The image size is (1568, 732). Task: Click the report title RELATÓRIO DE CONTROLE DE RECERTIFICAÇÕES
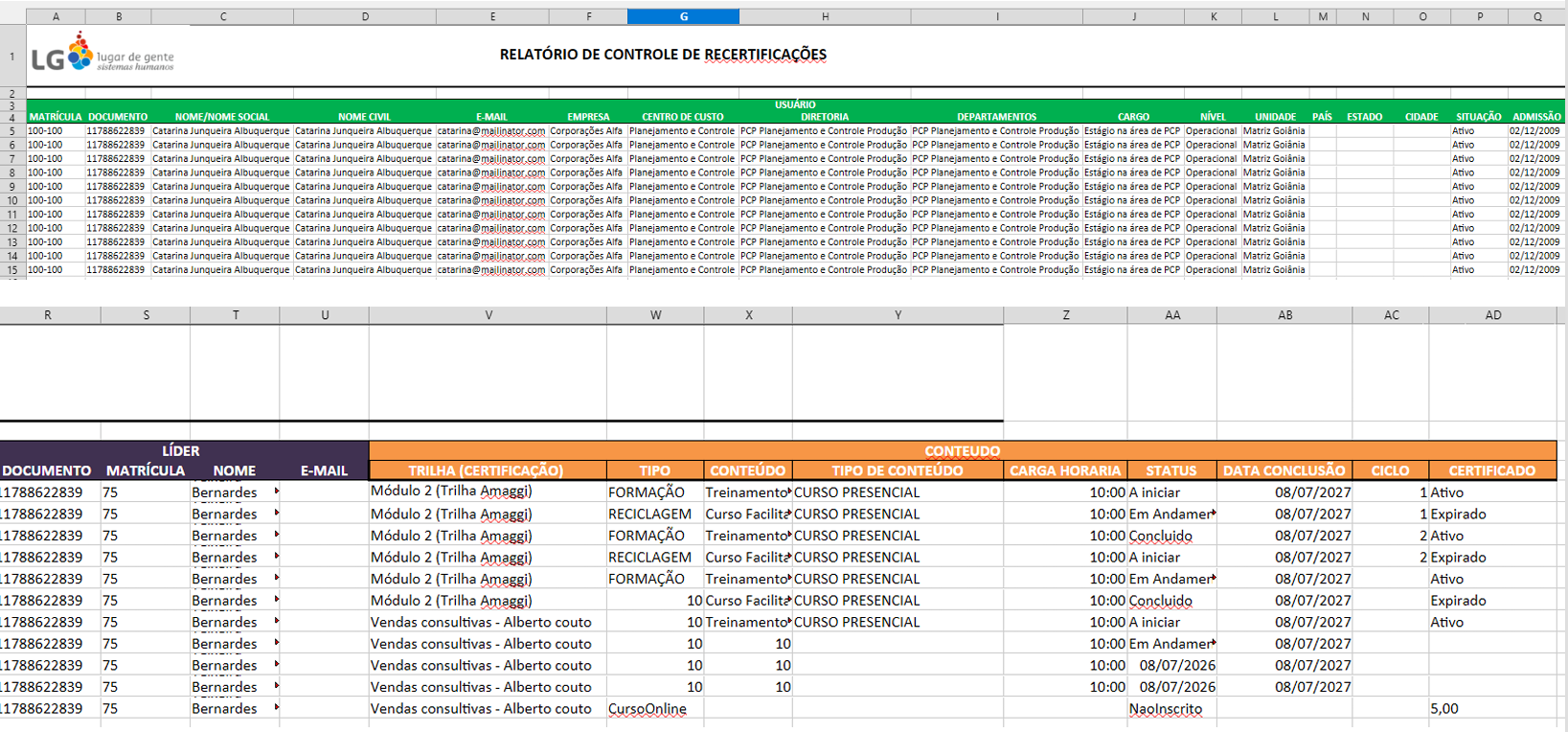pyautogui.click(x=663, y=55)
